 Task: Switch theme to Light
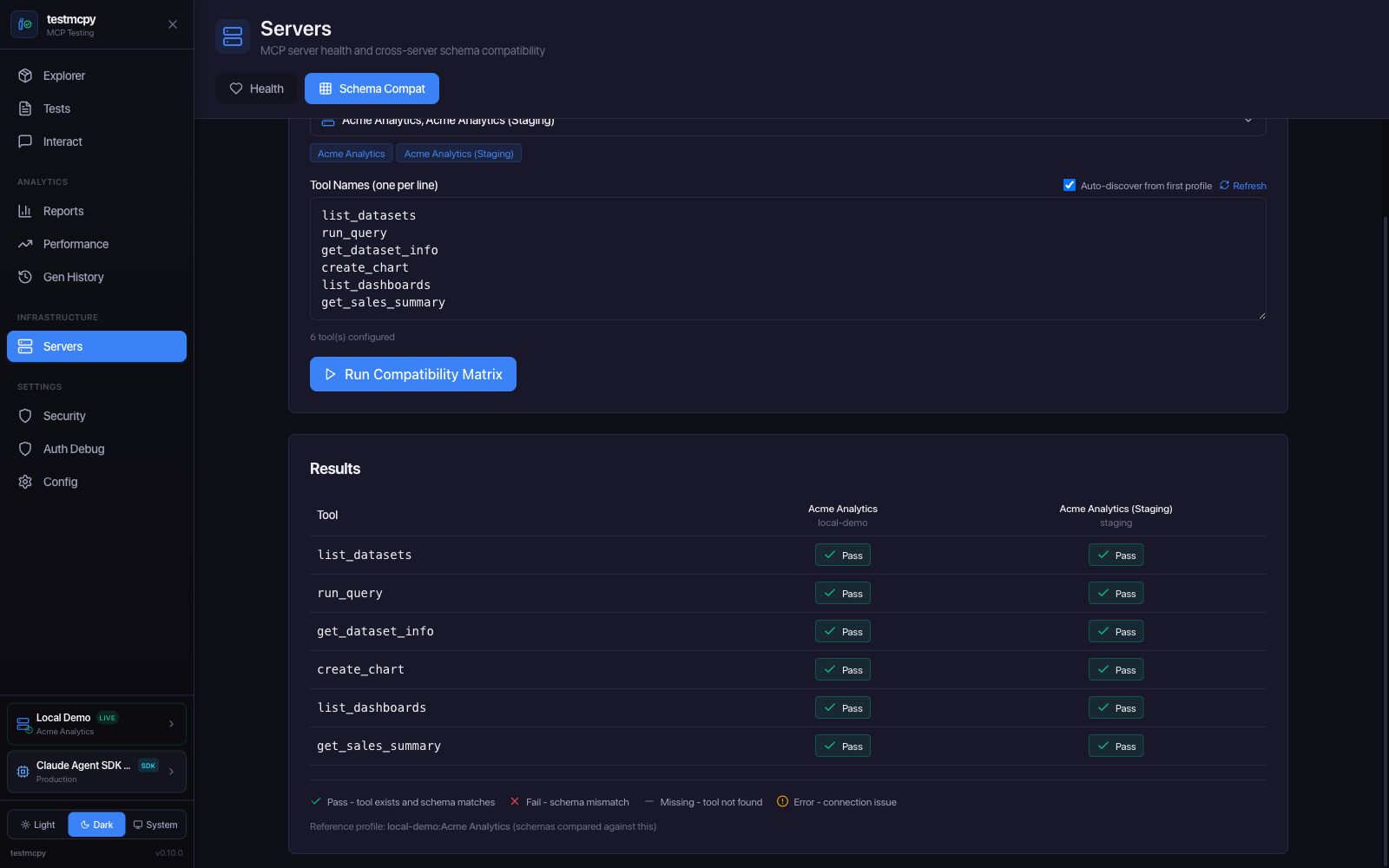[x=38, y=825]
